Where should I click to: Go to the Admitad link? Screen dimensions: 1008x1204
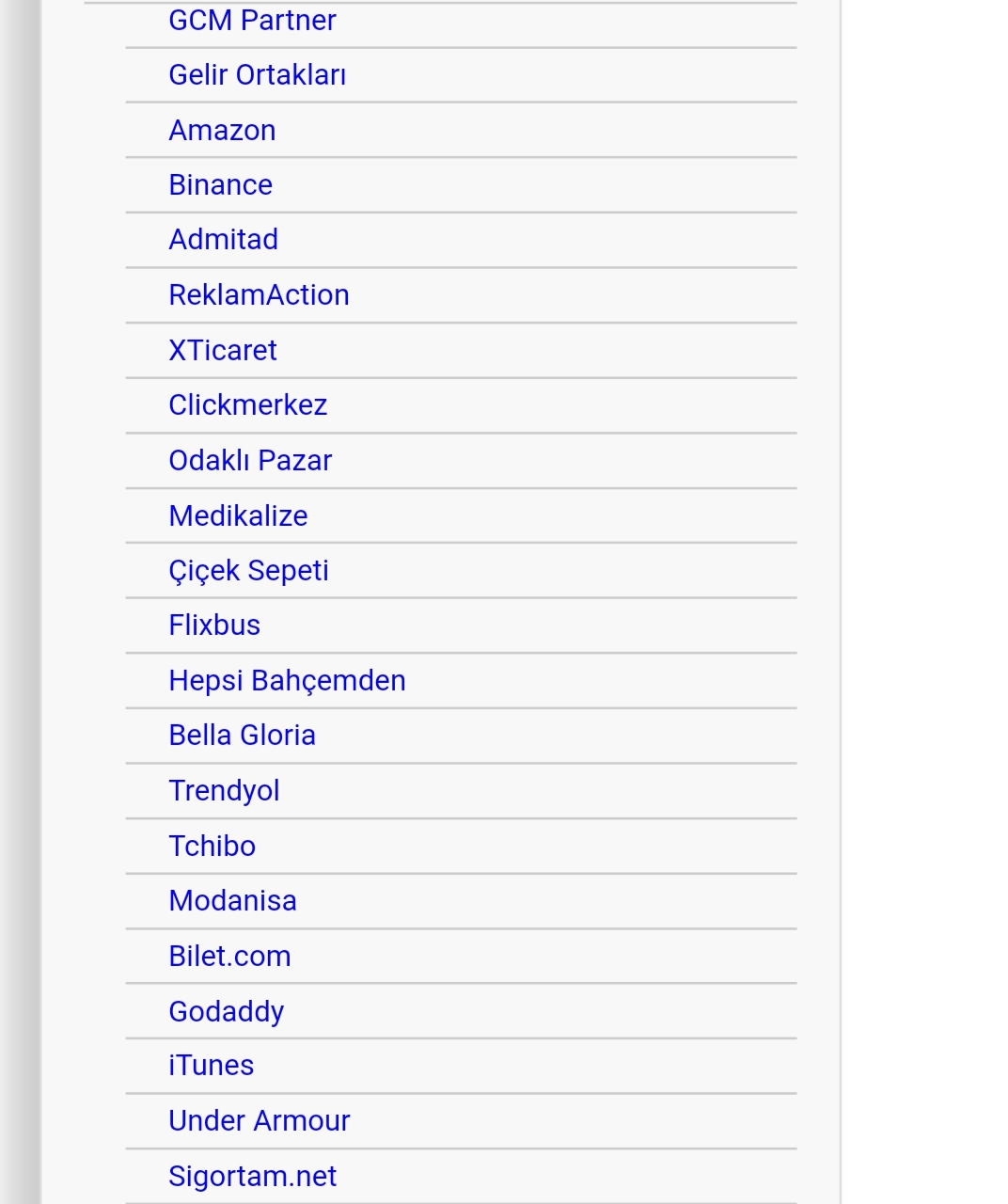coord(223,240)
